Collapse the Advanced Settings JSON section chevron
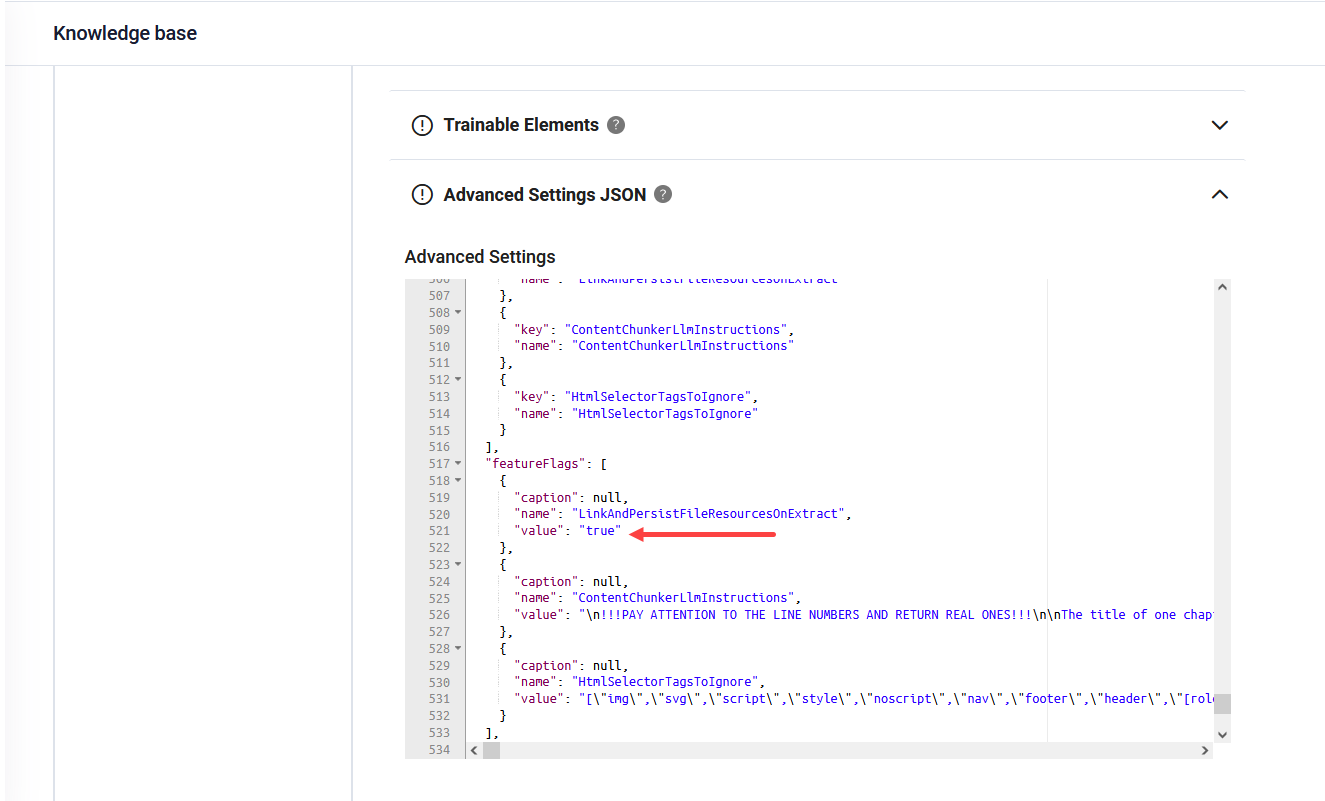Viewport: 1325px width, 801px height. 1219,195
